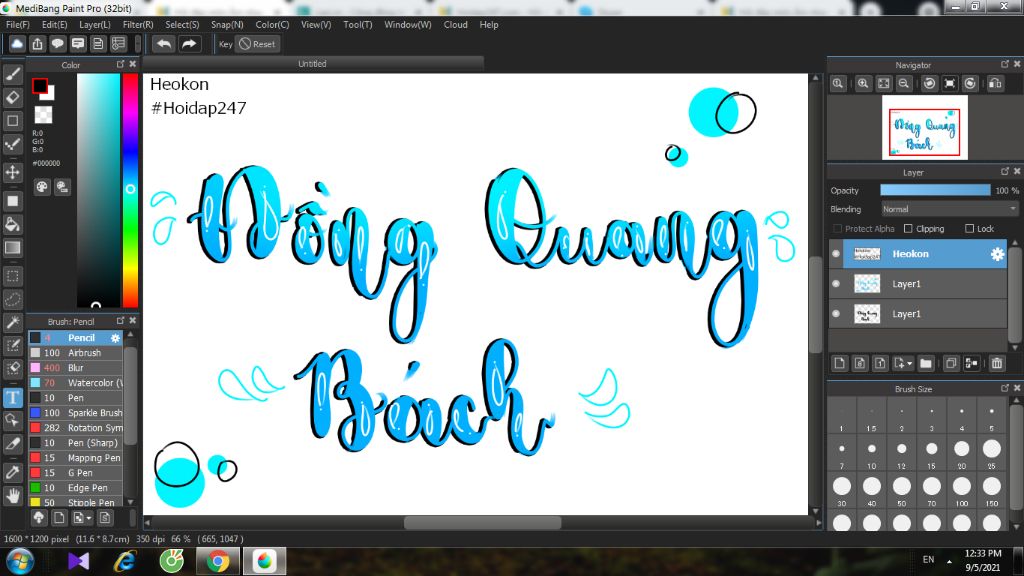Select the Fill rectangle tool
This screenshot has width=1024, height=576.
(x=12, y=201)
